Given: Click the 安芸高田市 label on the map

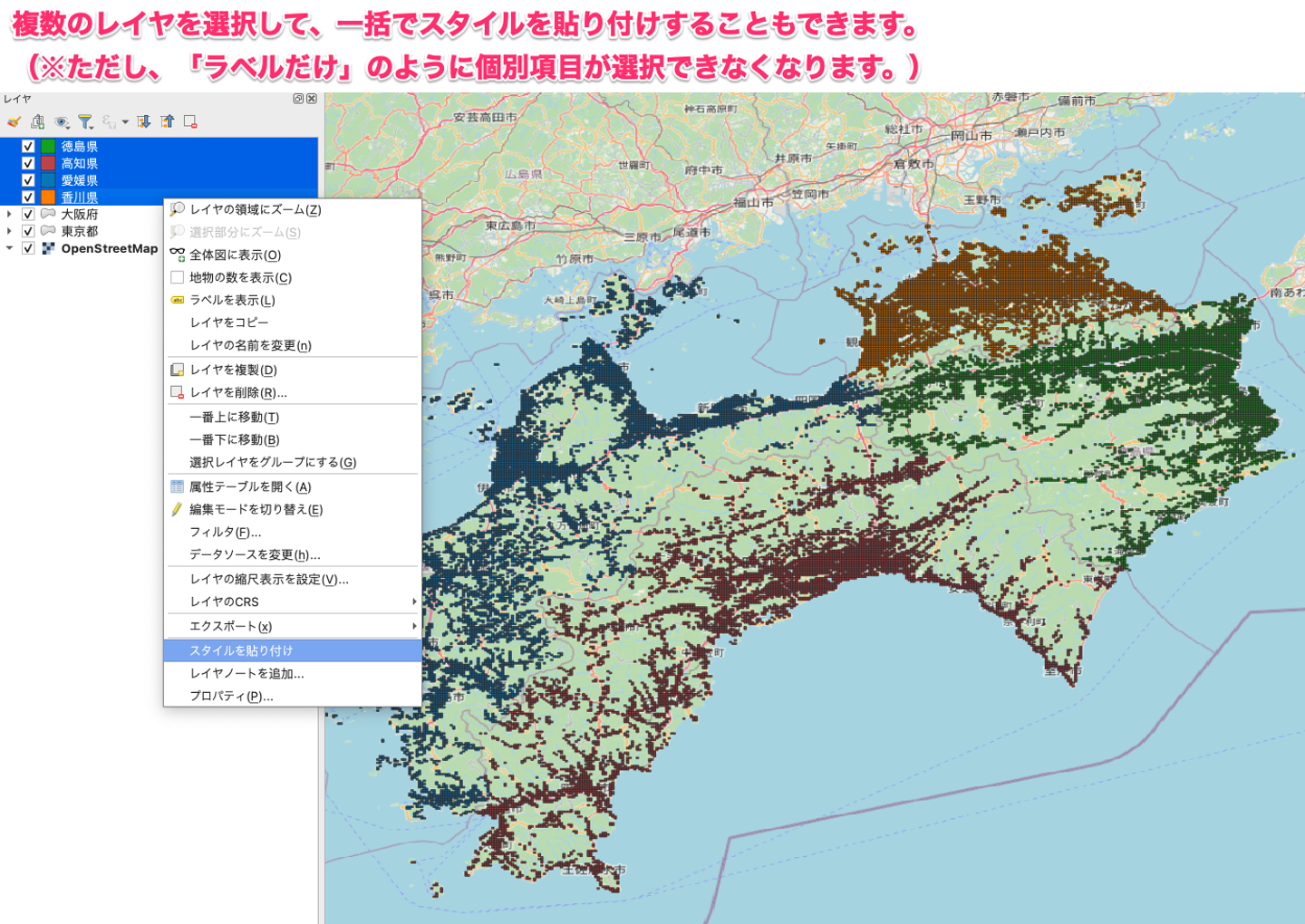Looking at the screenshot, I should click(x=486, y=118).
